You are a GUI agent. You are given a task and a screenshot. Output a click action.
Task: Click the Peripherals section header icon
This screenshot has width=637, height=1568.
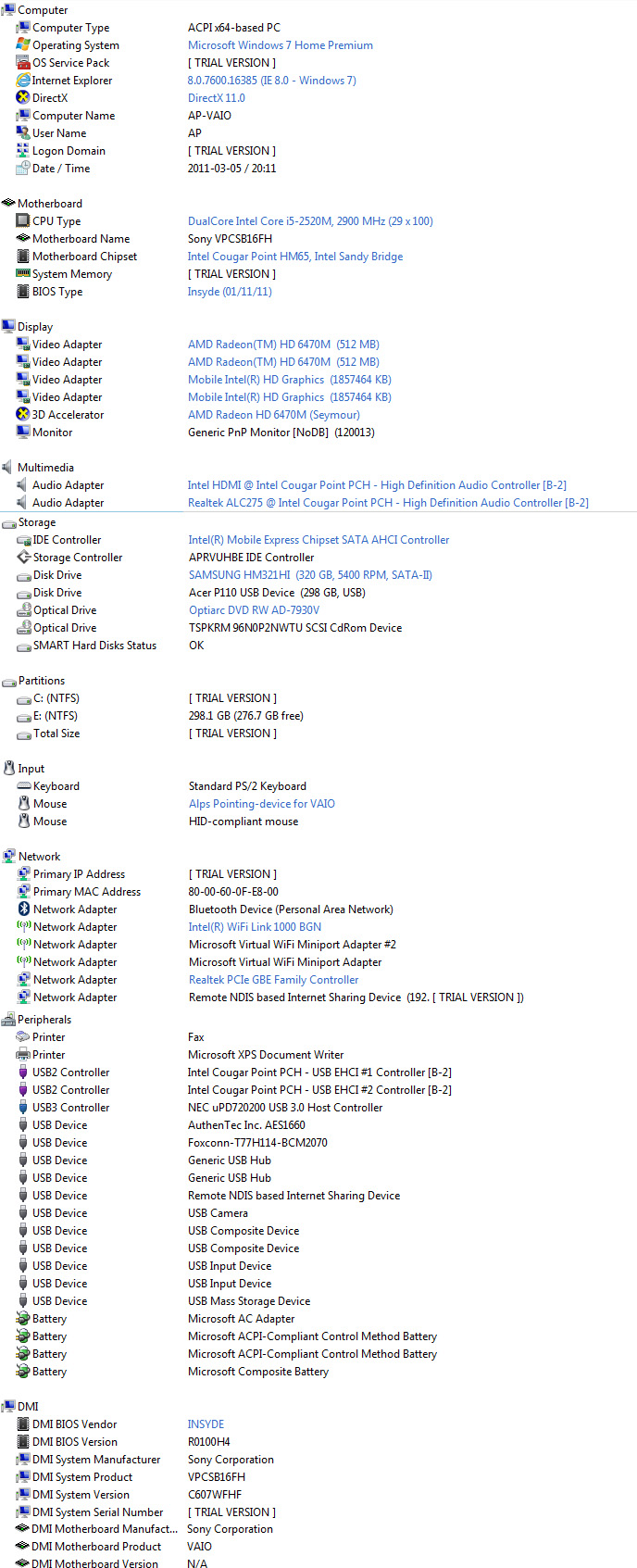[x=8, y=1020]
